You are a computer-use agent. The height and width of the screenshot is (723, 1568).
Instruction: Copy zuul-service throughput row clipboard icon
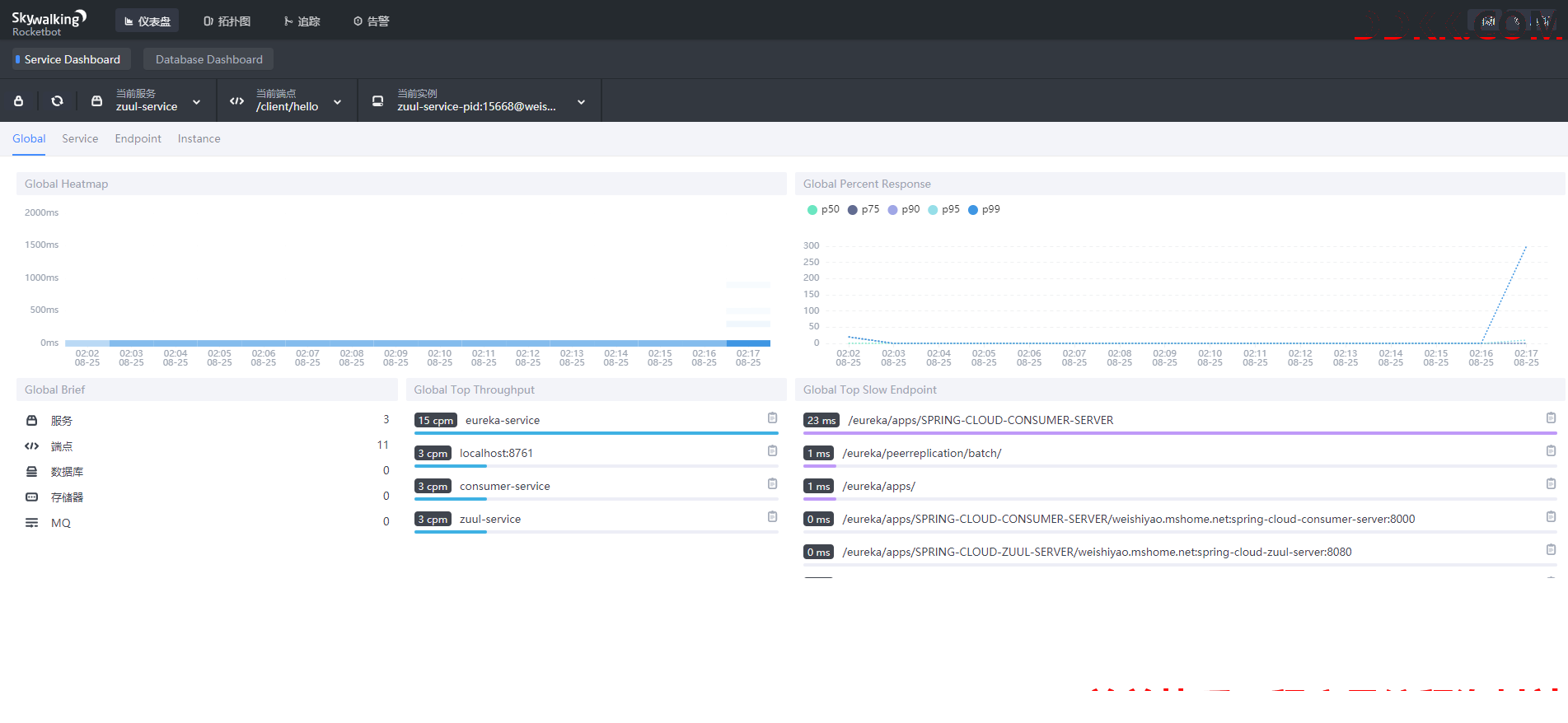tap(772, 516)
